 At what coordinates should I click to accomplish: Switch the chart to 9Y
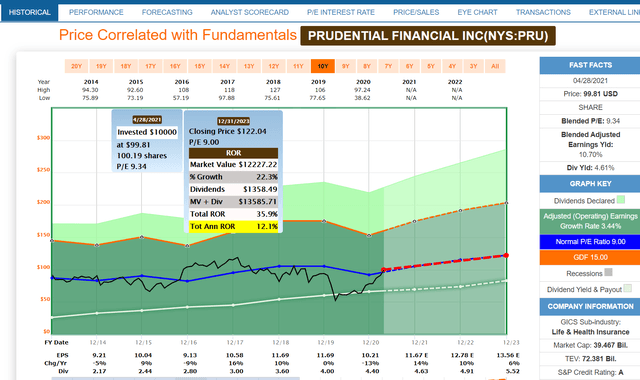click(x=346, y=66)
